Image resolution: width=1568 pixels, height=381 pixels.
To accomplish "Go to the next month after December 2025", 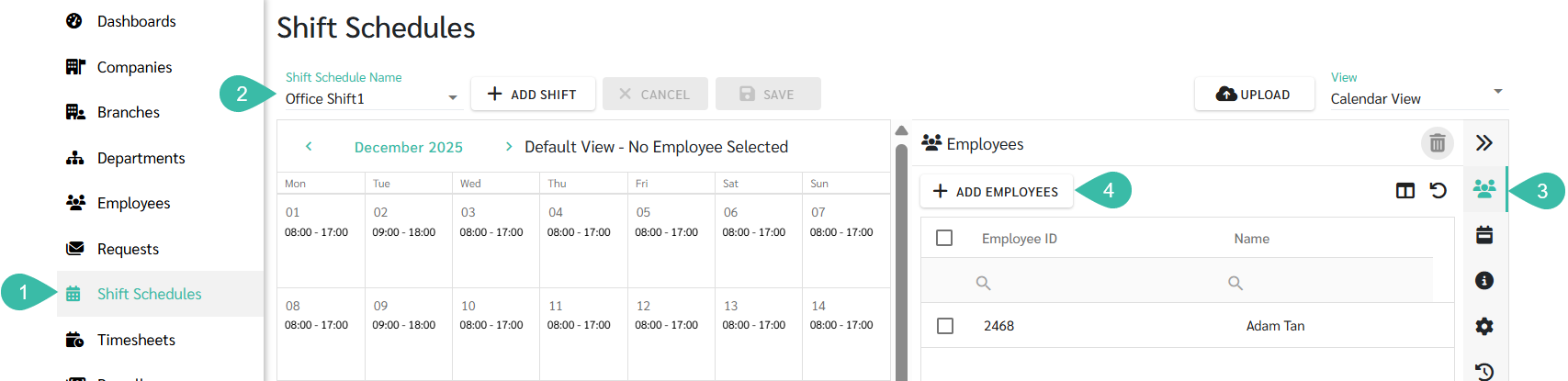I will 509,147.
